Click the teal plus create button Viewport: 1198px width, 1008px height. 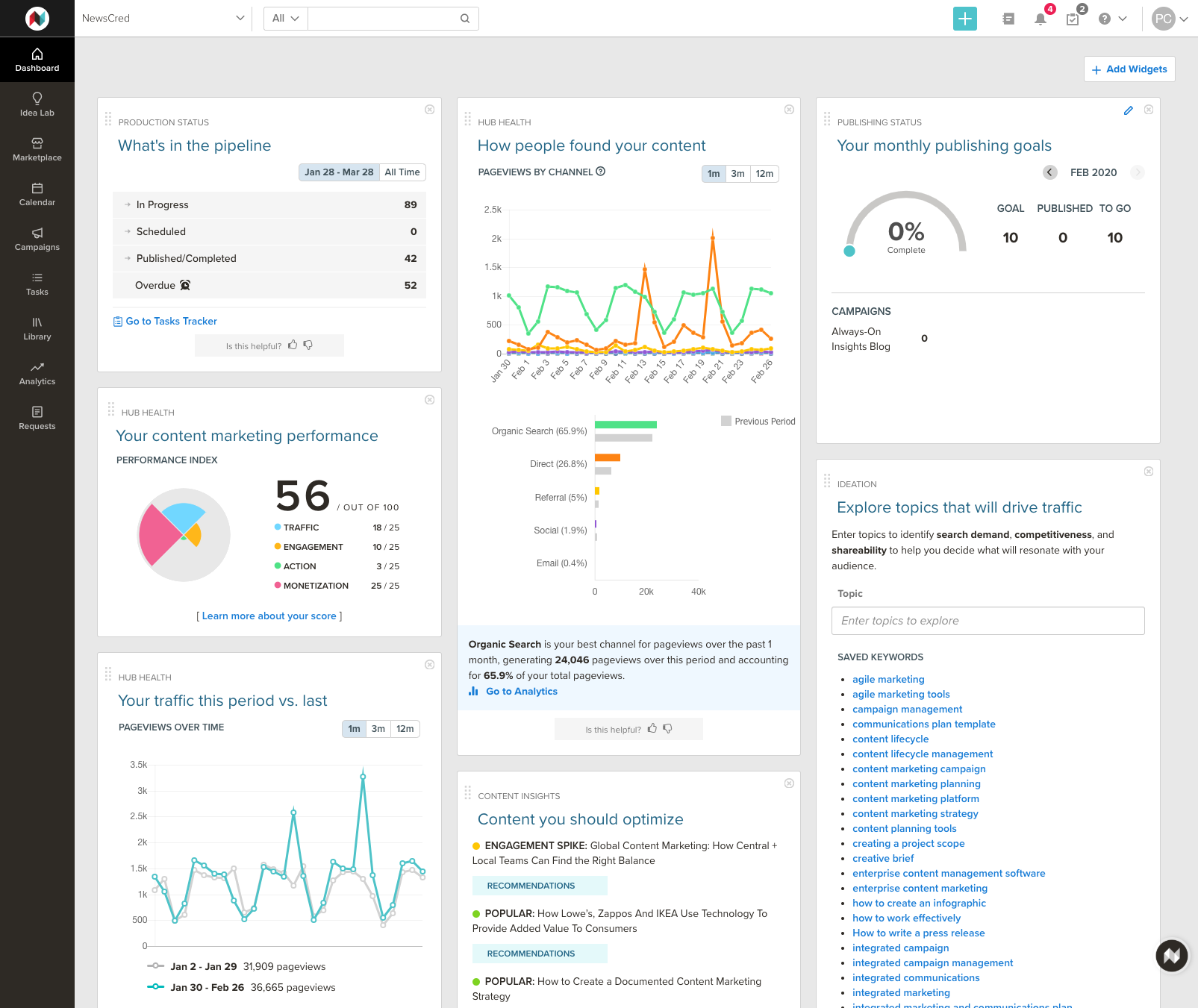point(965,19)
